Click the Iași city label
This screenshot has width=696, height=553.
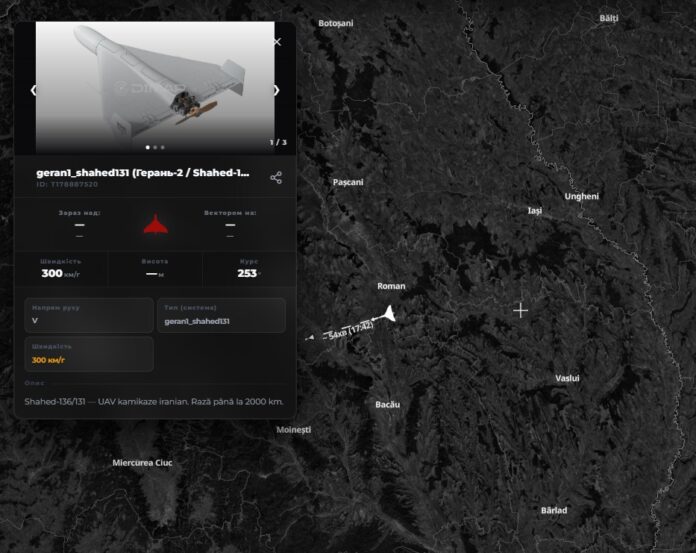pos(535,211)
